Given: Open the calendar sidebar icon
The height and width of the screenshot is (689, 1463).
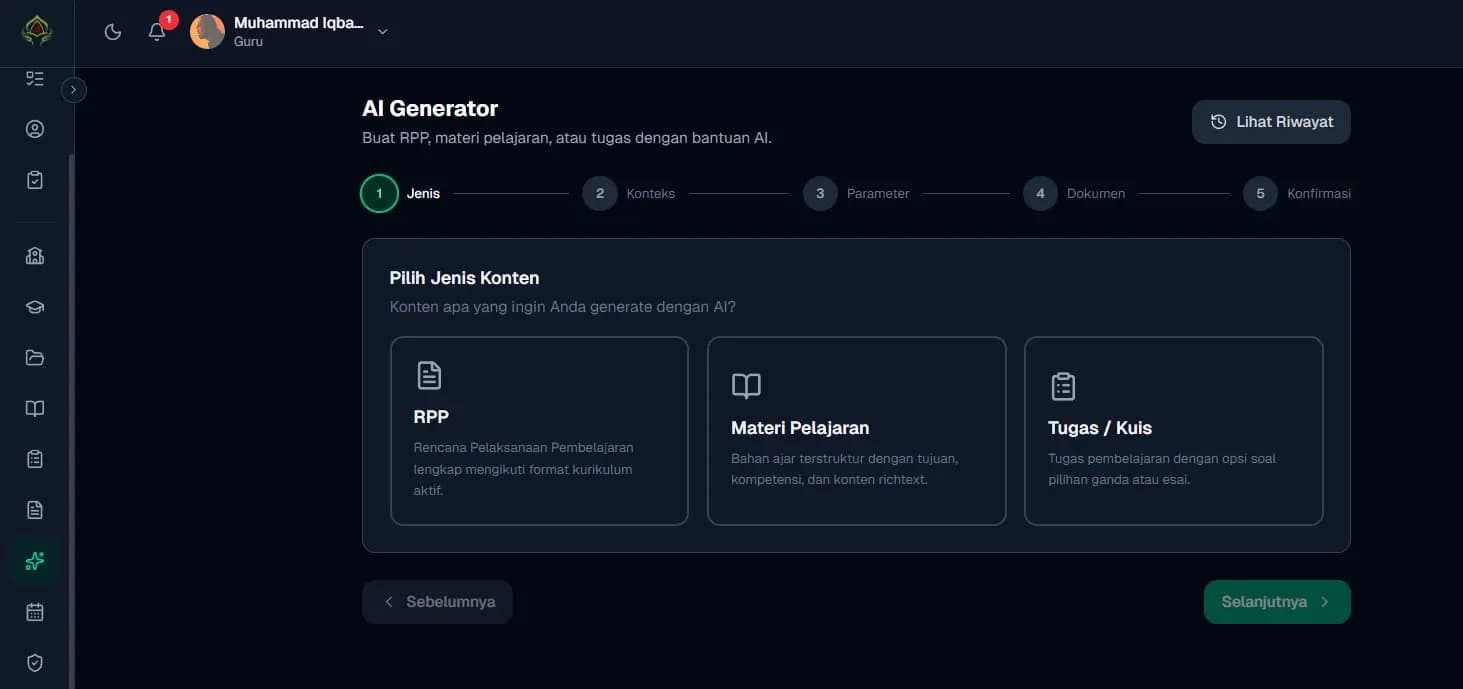Looking at the screenshot, I should pos(35,612).
